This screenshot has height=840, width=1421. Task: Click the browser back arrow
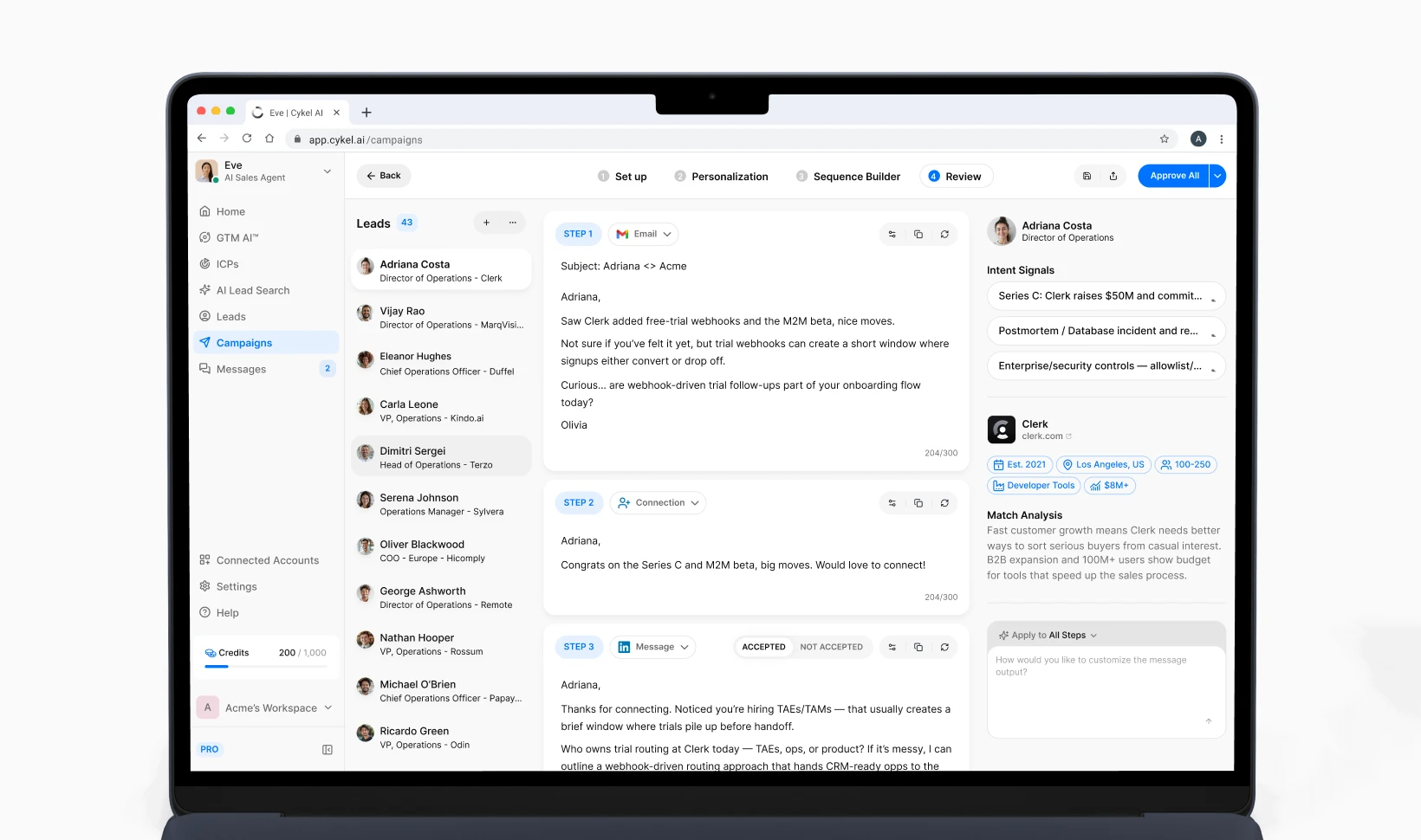(x=202, y=139)
